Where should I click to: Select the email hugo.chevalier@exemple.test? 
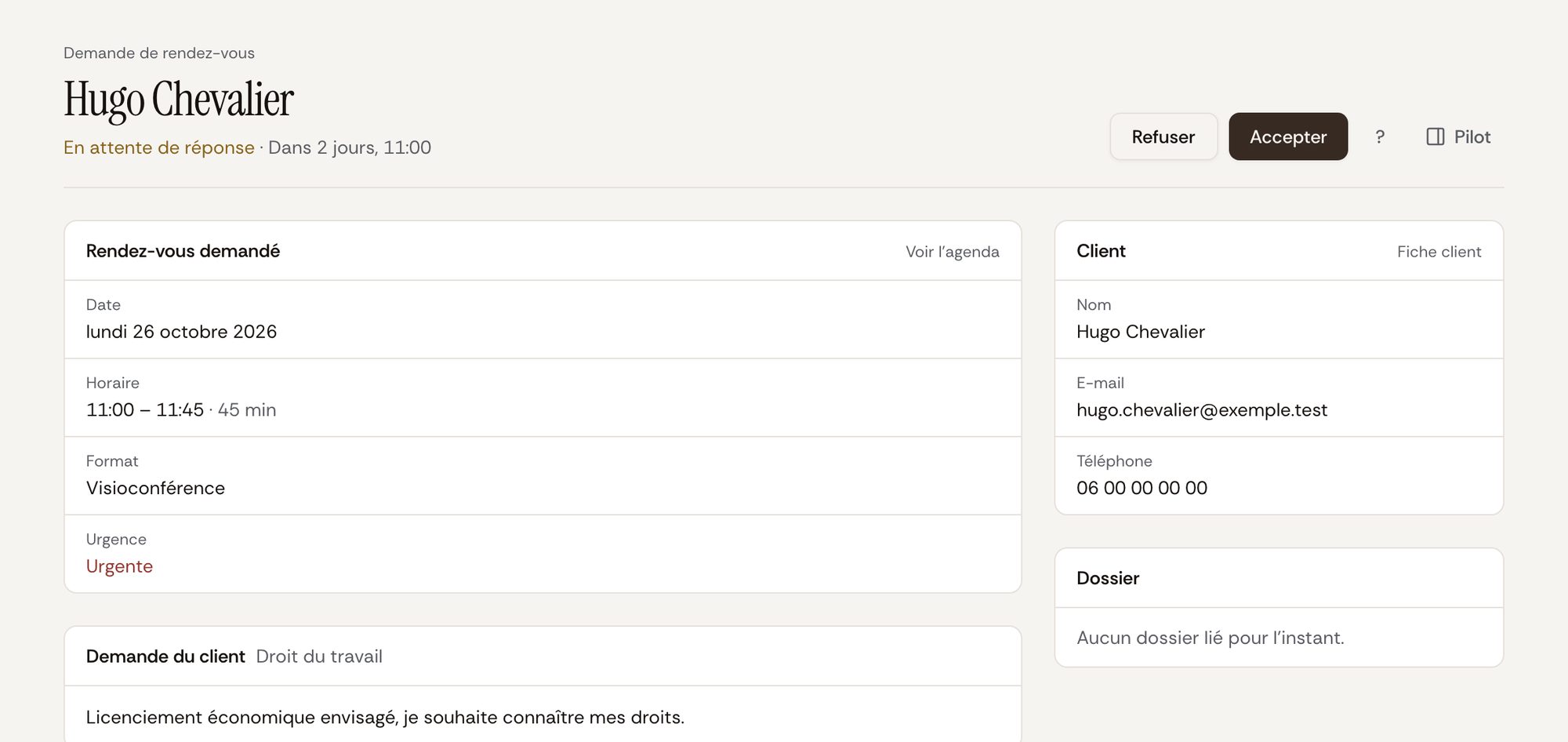pyautogui.click(x=1202, y=410)
